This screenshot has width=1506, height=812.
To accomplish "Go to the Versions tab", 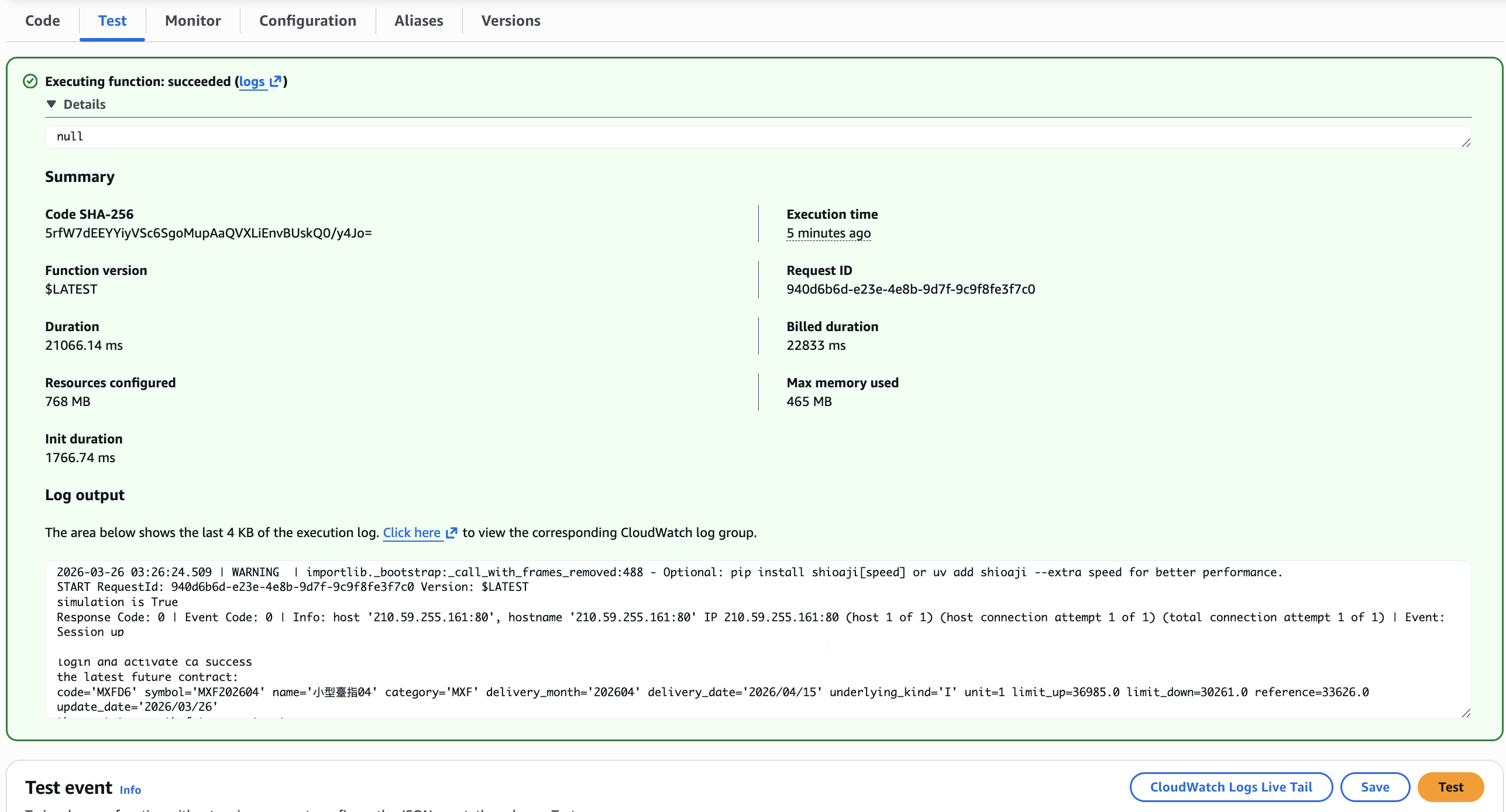I will pos(510,20).
